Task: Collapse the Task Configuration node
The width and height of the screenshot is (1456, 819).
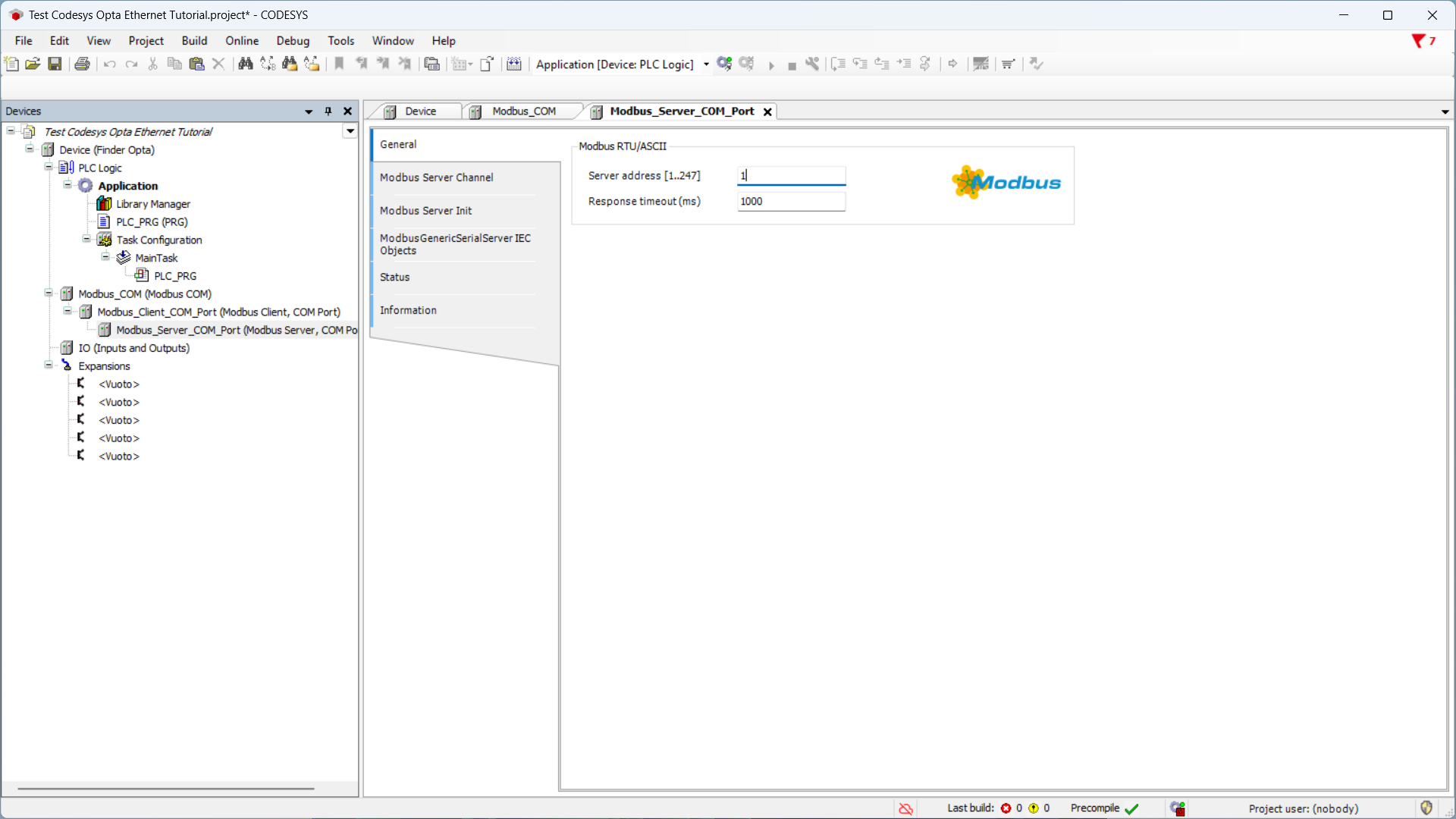Action: [86, 240]
